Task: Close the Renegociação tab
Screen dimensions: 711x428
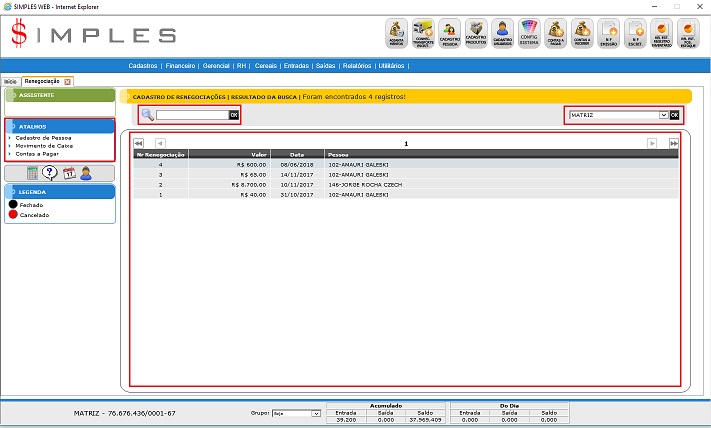Action: 68,80
